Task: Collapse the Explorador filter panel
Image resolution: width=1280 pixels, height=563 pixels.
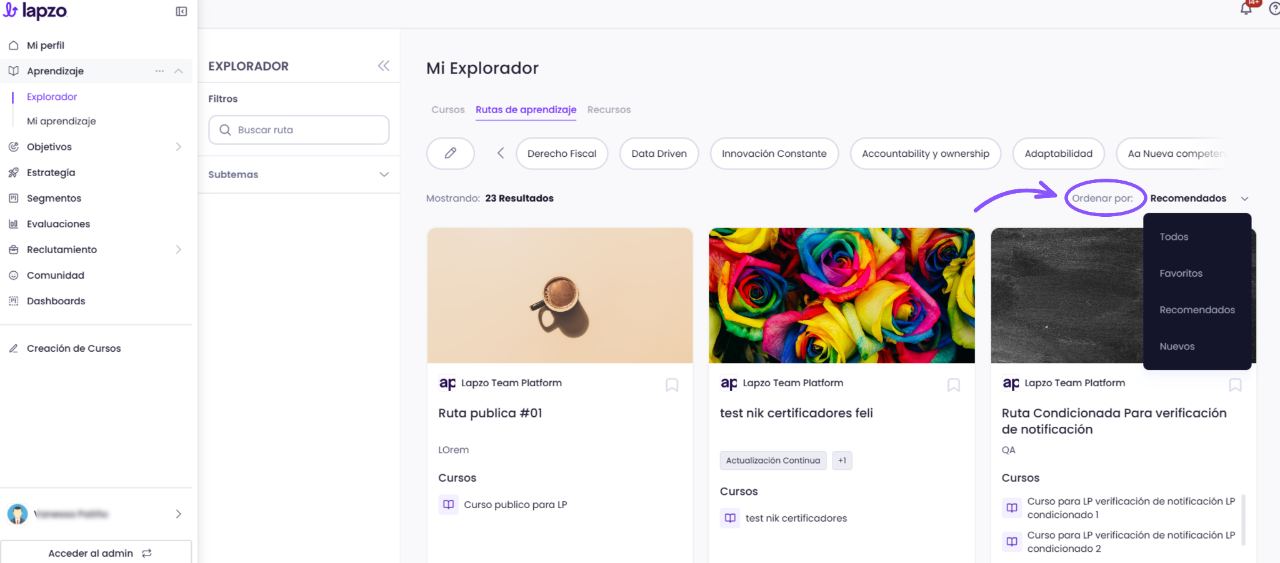Action: (383, 66)
